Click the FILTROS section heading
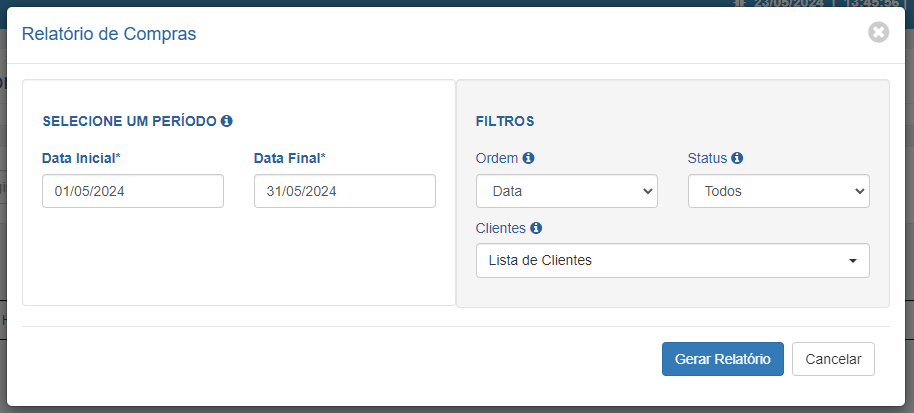914x413 pixels. (x=505, y=121)
